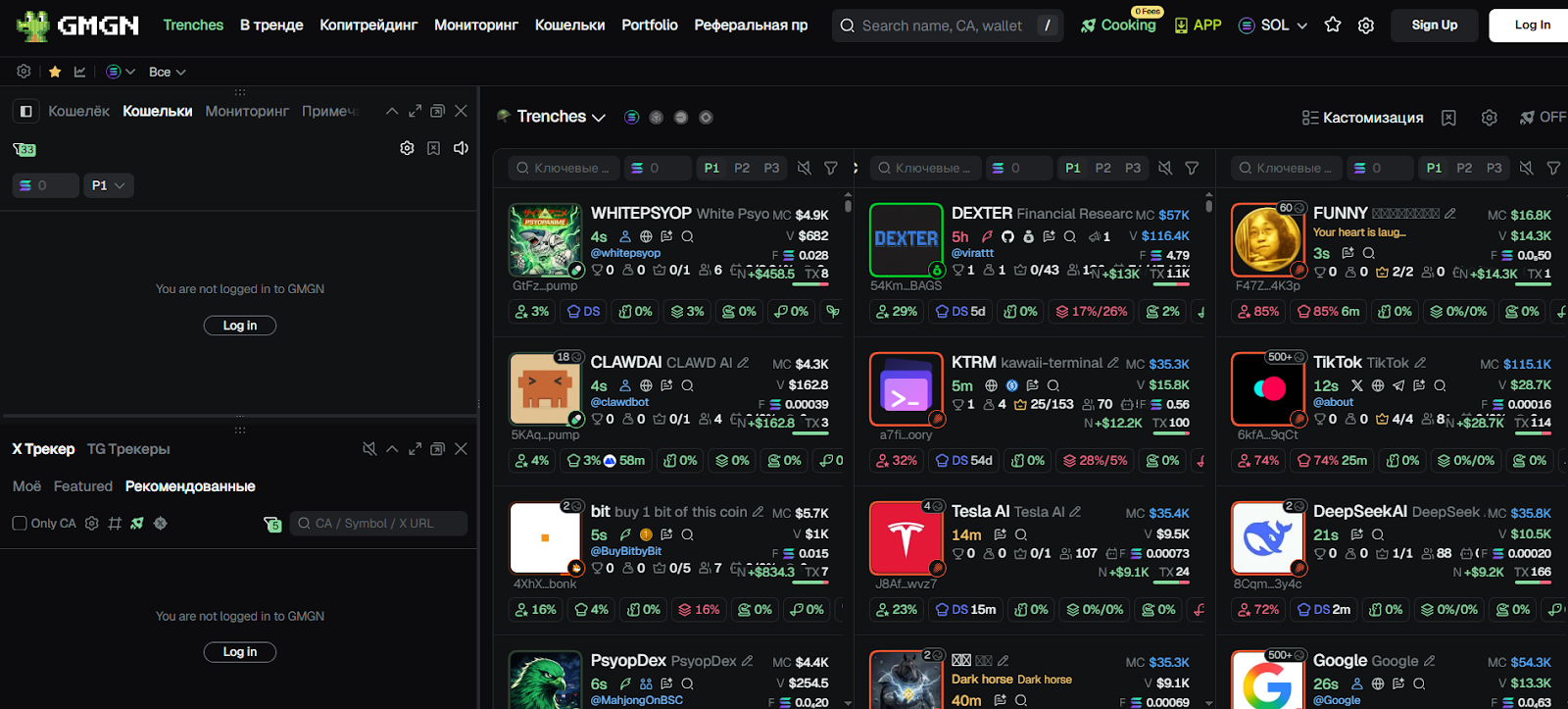Image resolution: width=1568 pixels, height=709 pixels.
Task: Open the favorites star icon in top navigation
Action: pyautogui.click(x=1333, y=25)
